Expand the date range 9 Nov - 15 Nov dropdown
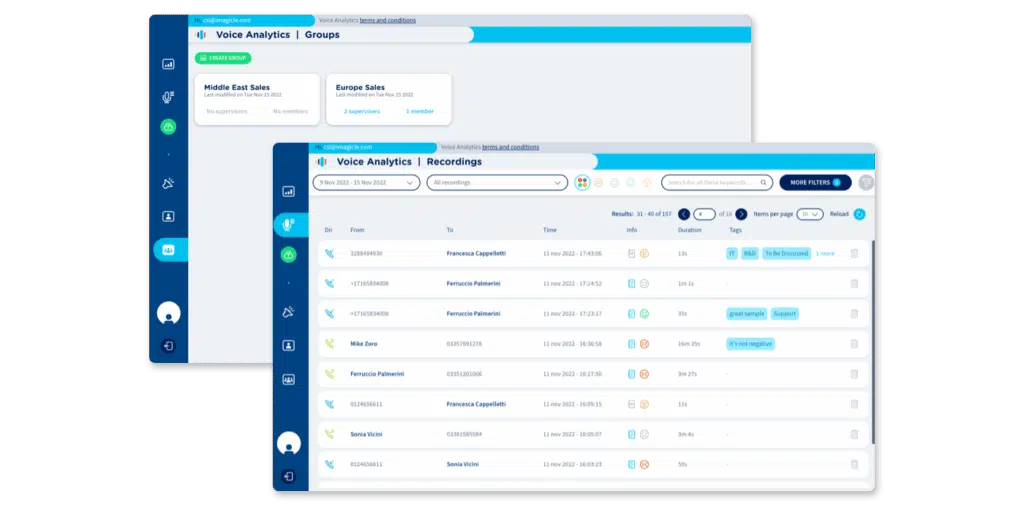1024x505 pixels. [366, 183]
